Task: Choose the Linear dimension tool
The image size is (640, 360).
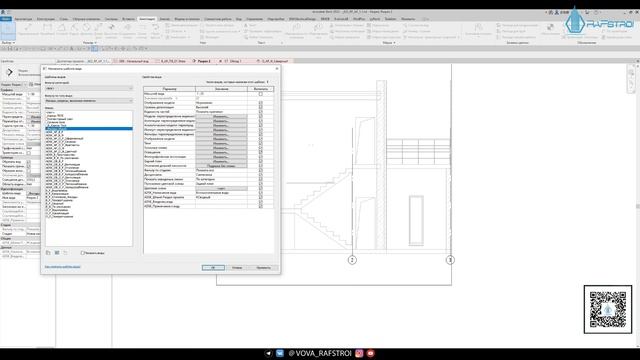Action: click(x=47, y=31)
